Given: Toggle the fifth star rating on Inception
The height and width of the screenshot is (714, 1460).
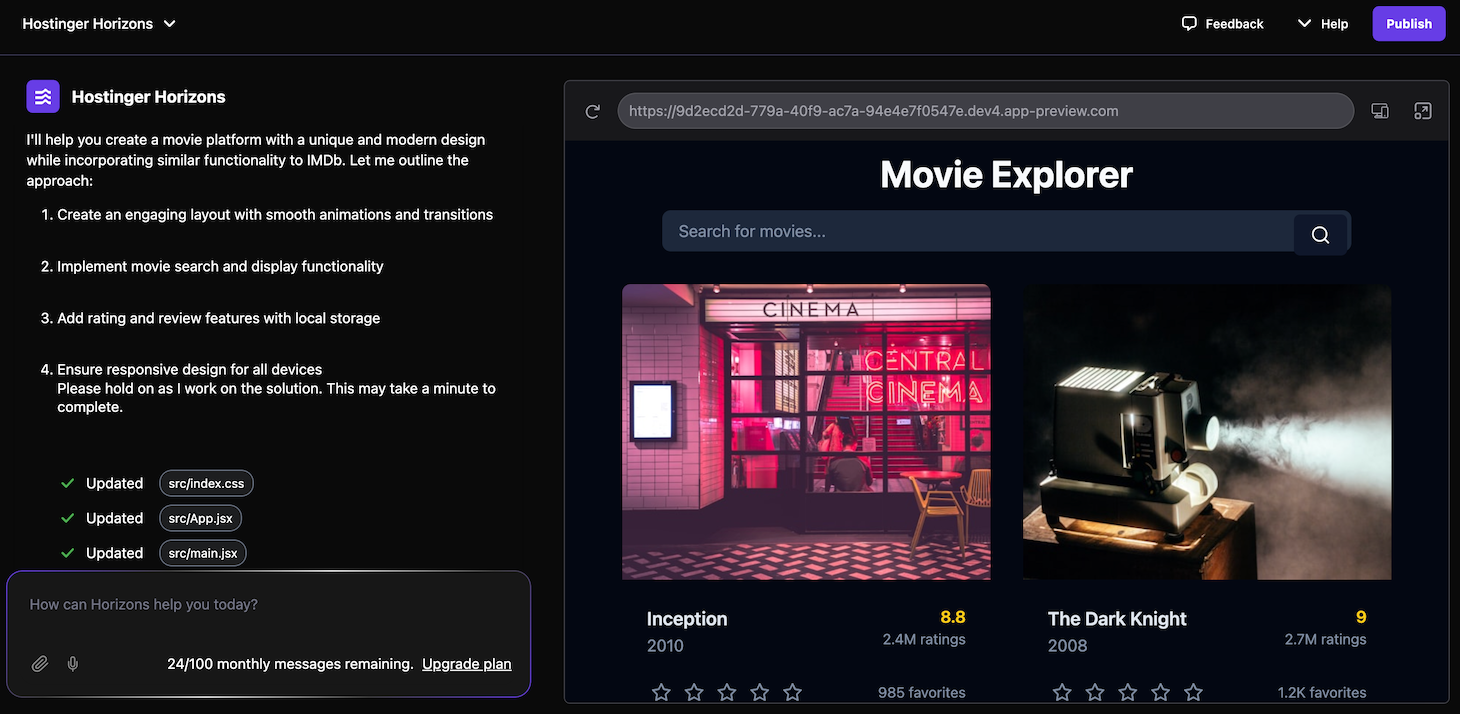Looking at the screenshot, I should coord(792,691).
